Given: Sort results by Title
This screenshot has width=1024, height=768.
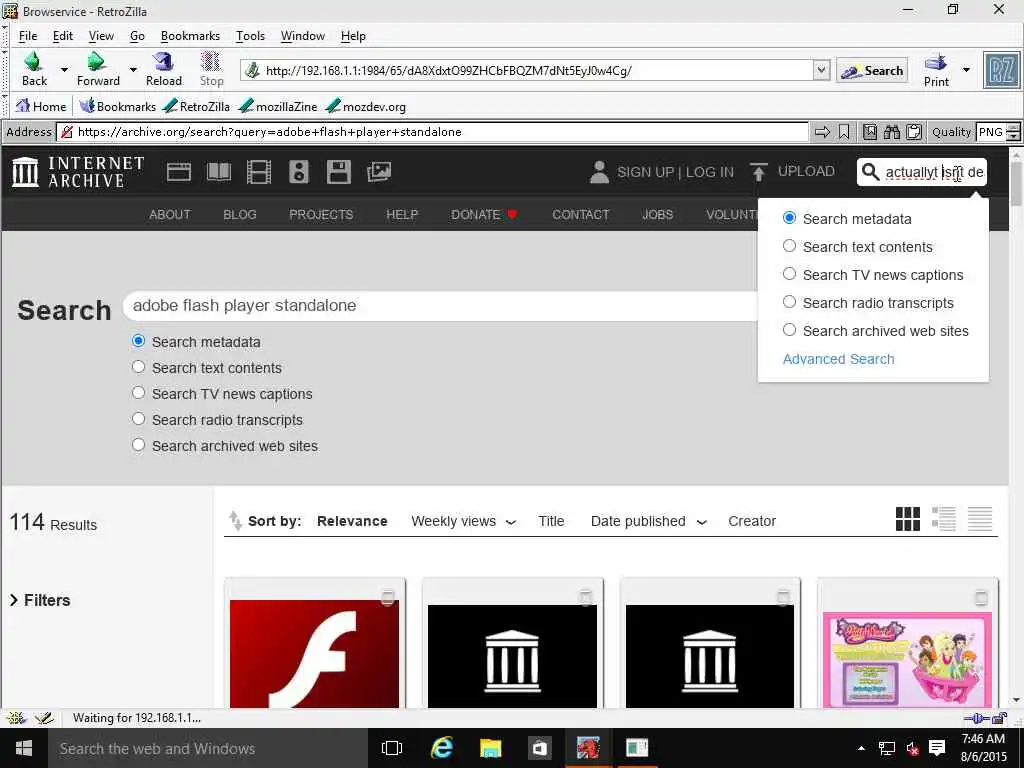Looking at the screenshot, I should (551, 521).
